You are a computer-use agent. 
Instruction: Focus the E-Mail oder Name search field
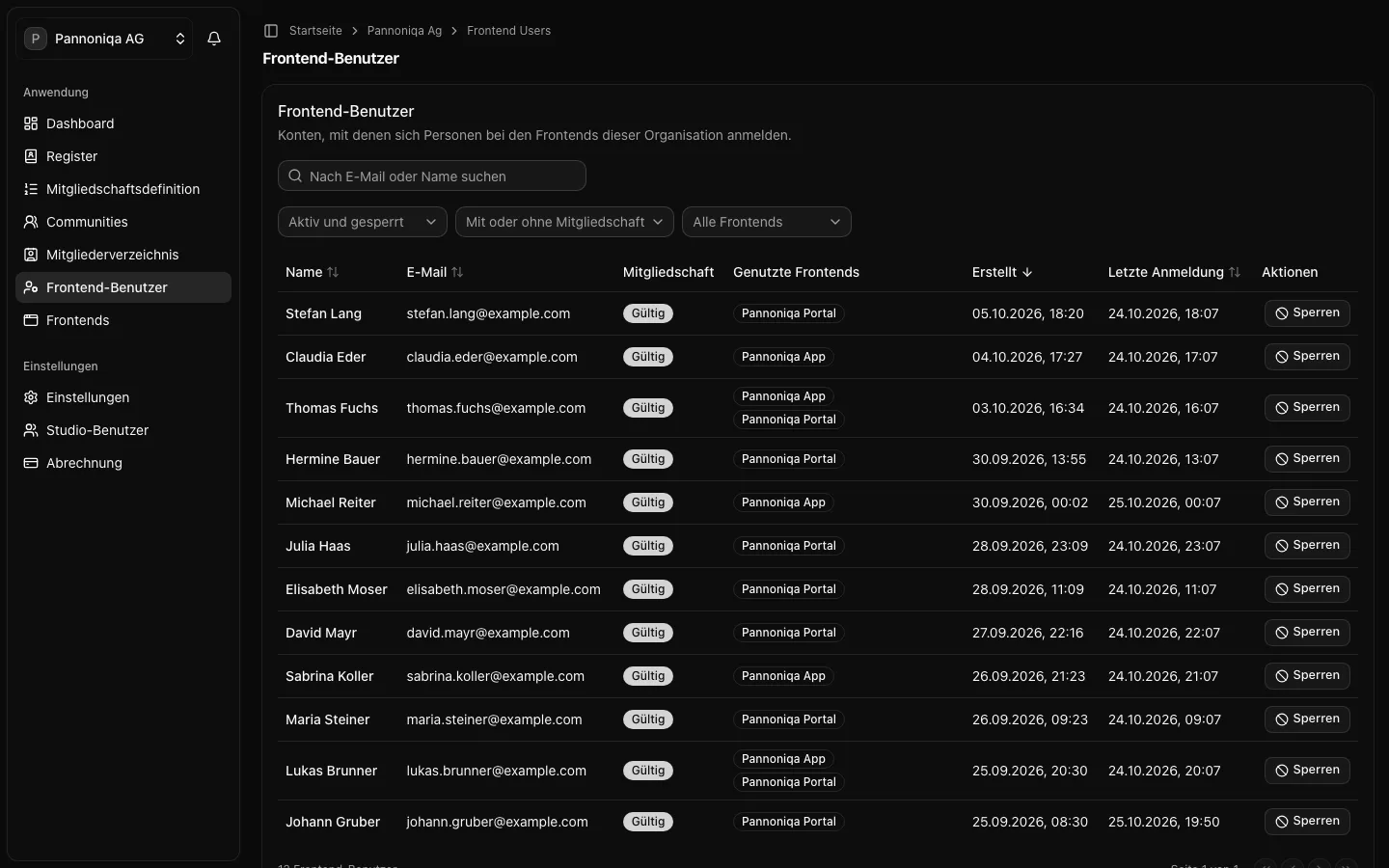coord(432,176)
